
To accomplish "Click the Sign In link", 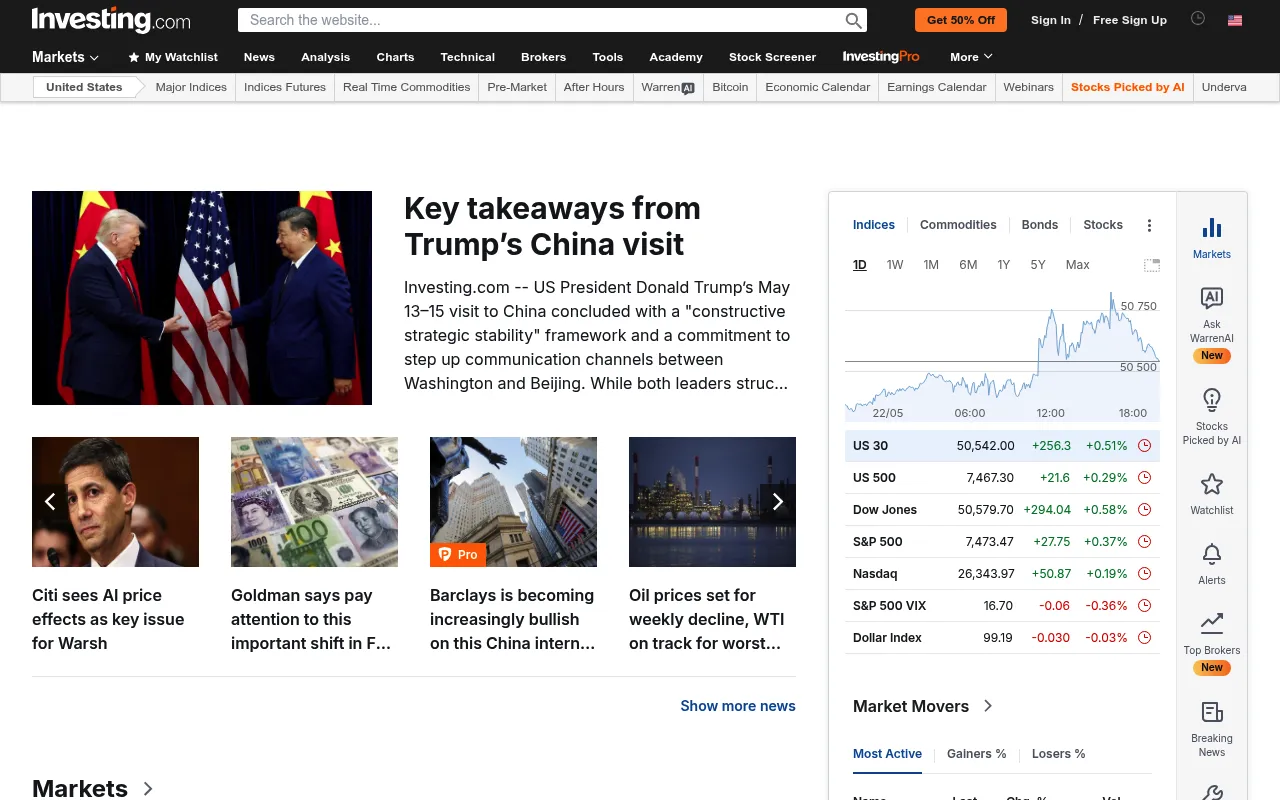I will pos(1051,20).
